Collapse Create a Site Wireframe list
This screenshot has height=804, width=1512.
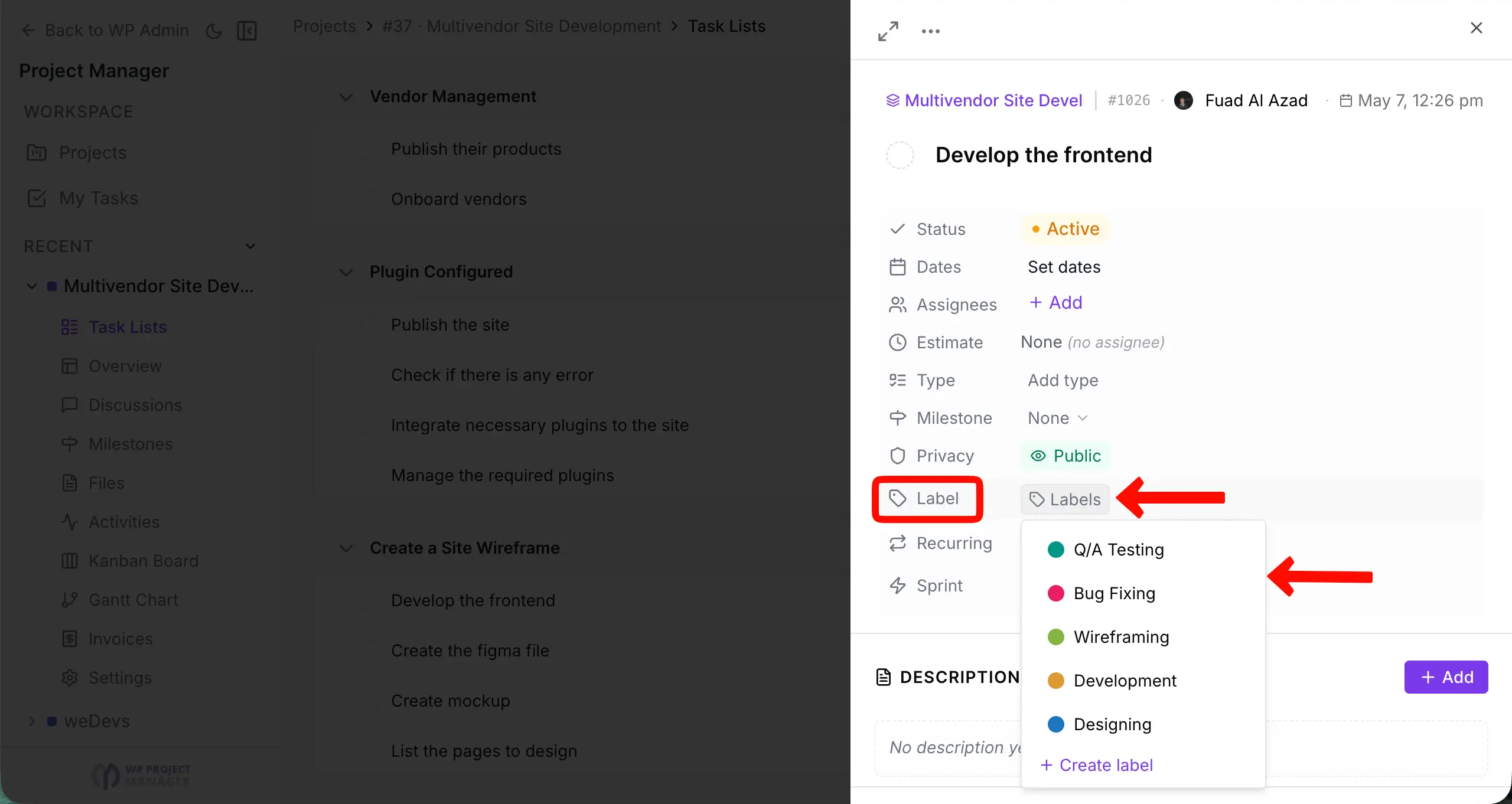point(346,548)
